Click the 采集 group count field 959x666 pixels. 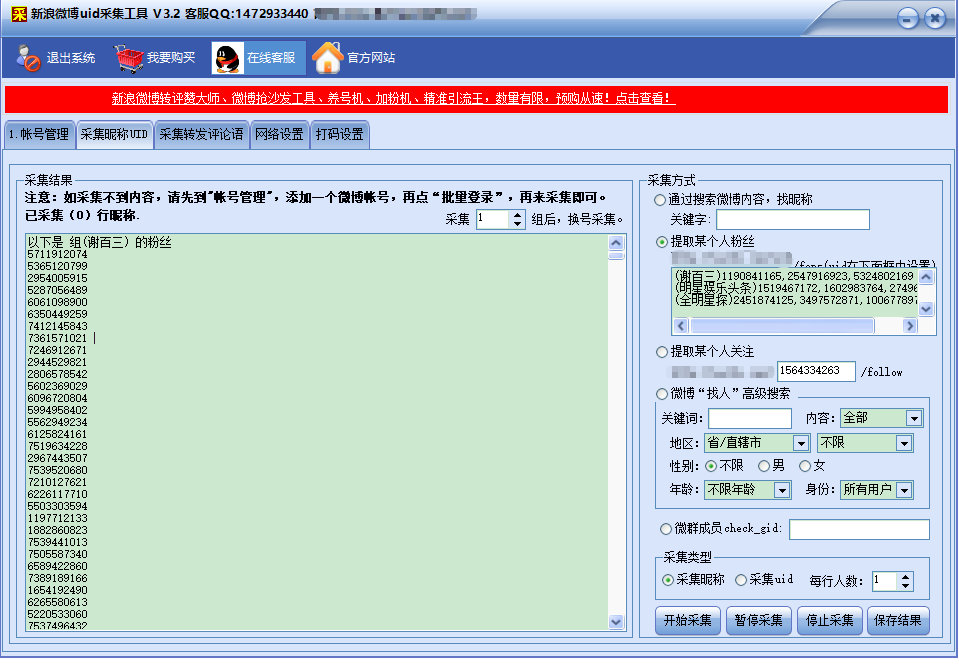[493, 220]
